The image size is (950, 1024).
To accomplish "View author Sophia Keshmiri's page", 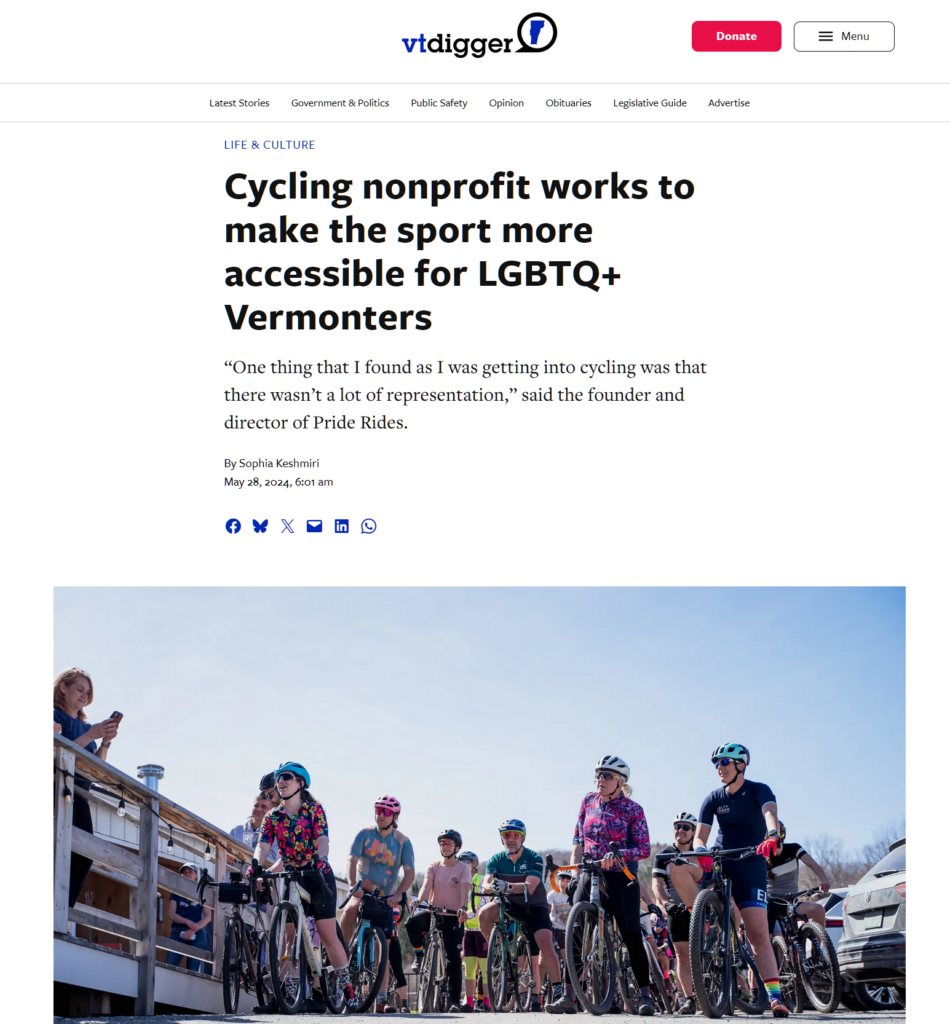I will click(x=279, y=463).
